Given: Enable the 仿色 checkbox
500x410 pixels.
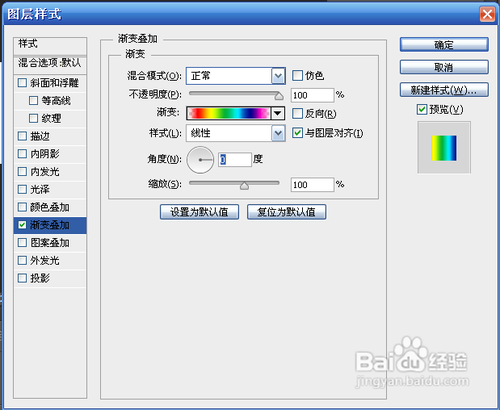Looking at the screenshot, I should point(297,76).
